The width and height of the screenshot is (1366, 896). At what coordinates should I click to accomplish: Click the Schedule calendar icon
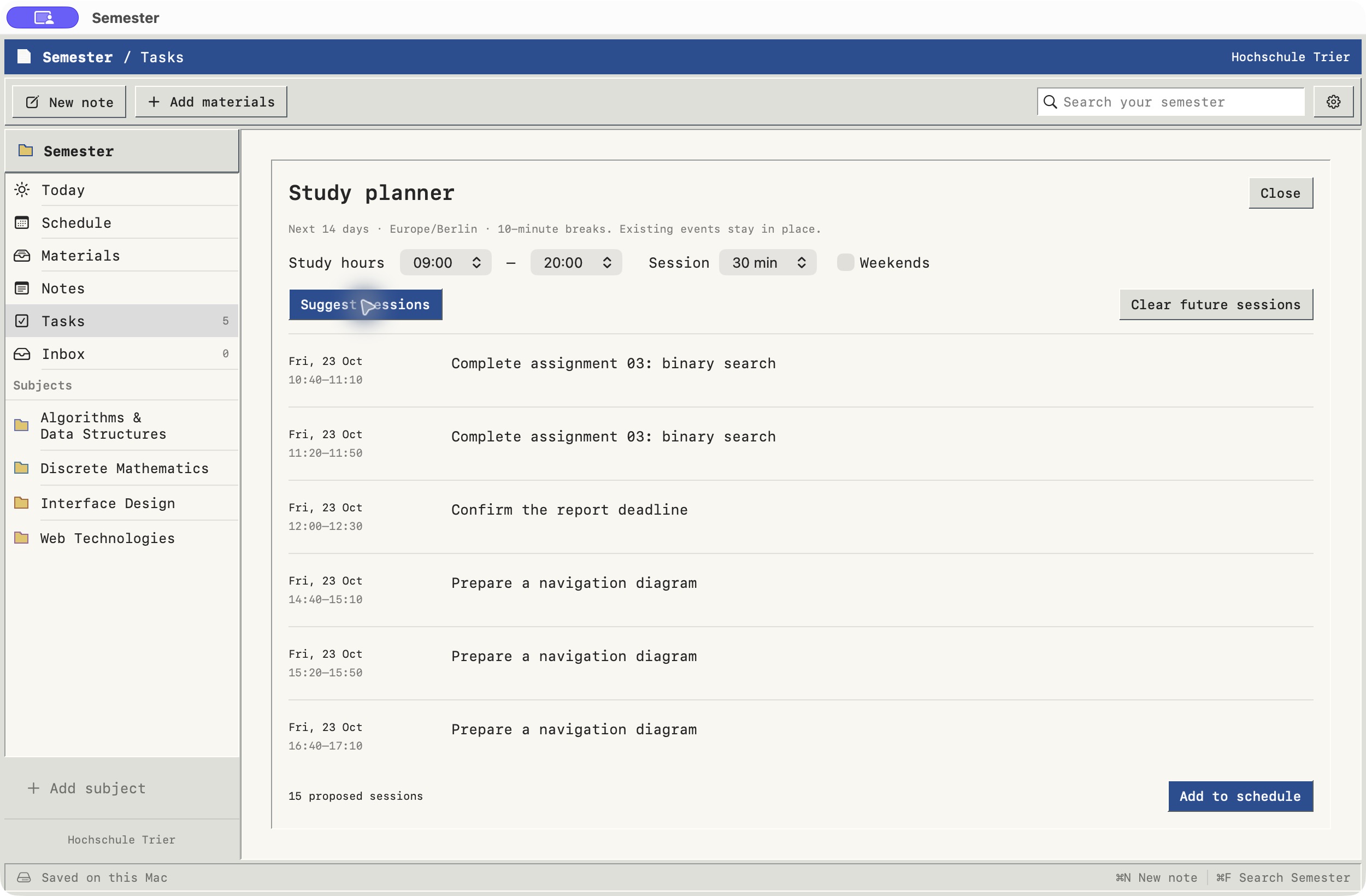[x=22, y=222]
